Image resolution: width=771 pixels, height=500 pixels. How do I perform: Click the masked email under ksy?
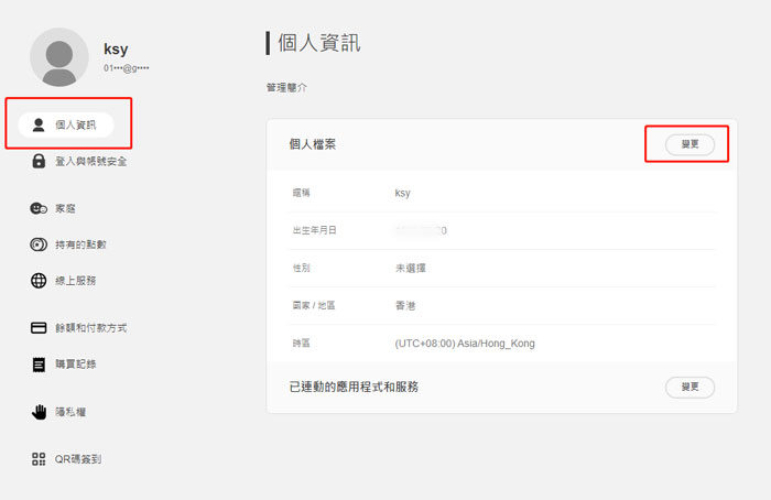coord(126,68)
